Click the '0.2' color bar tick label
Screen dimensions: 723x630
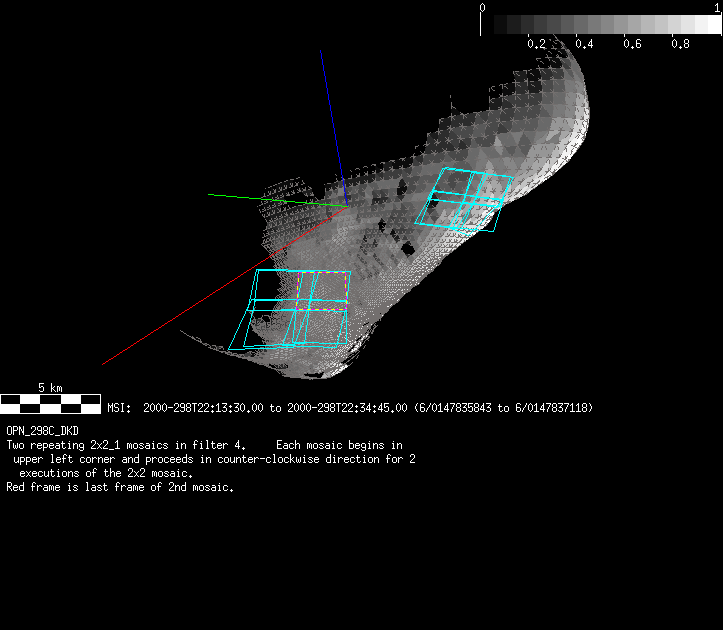click(x=536, y=44)
